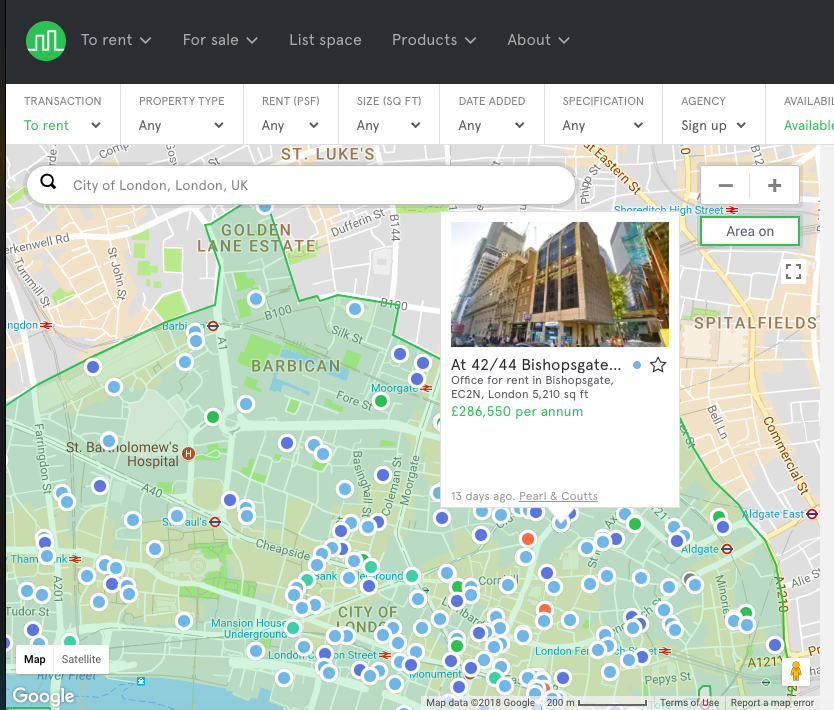Zoom in the map with plus button
Viewport: 834px width, 710px height.
click(774, 186)
